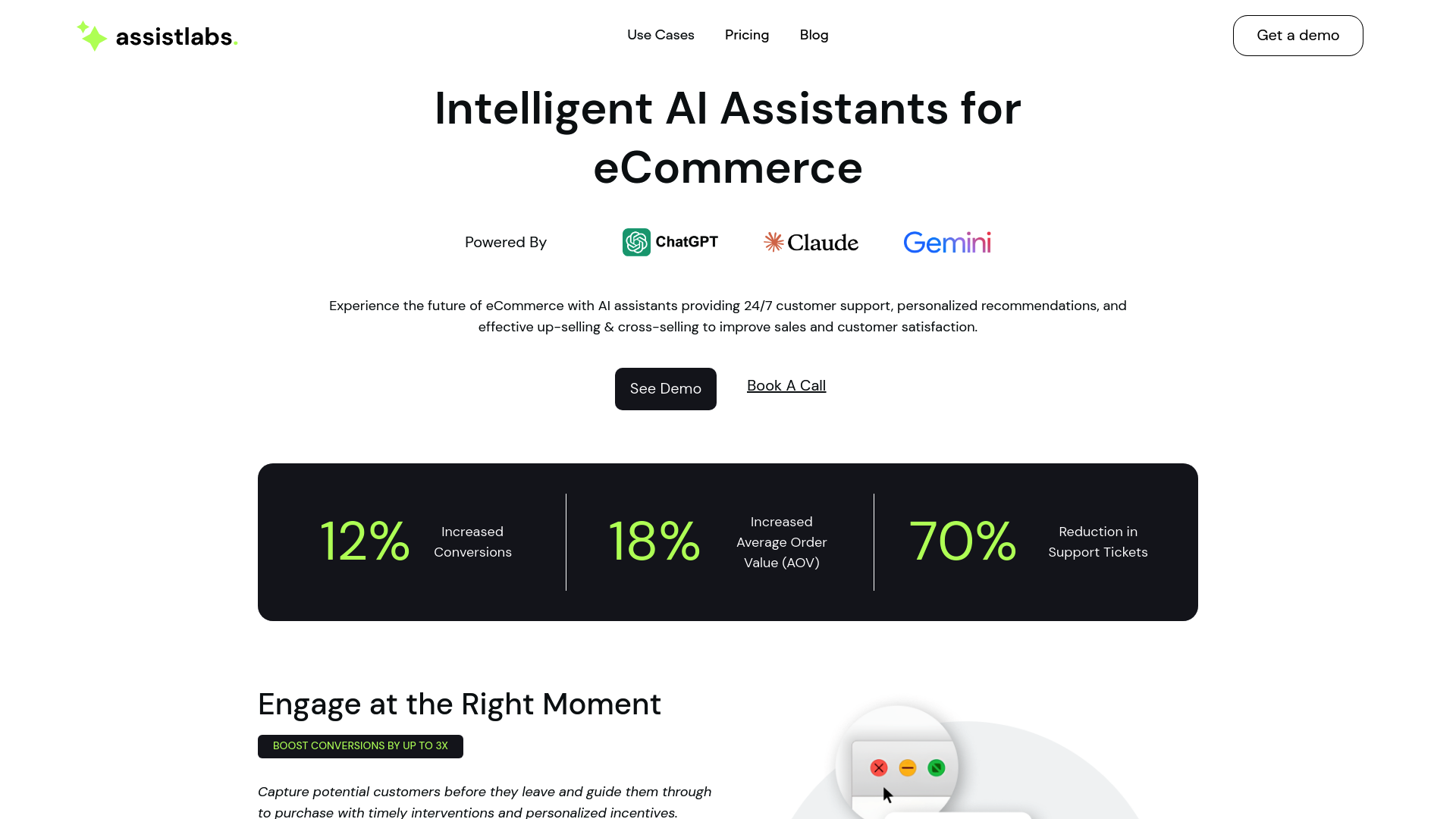Click the Gemini logo icon
Image resolution: width=1456 pixels, height=819 pixels.
(946, 241)
